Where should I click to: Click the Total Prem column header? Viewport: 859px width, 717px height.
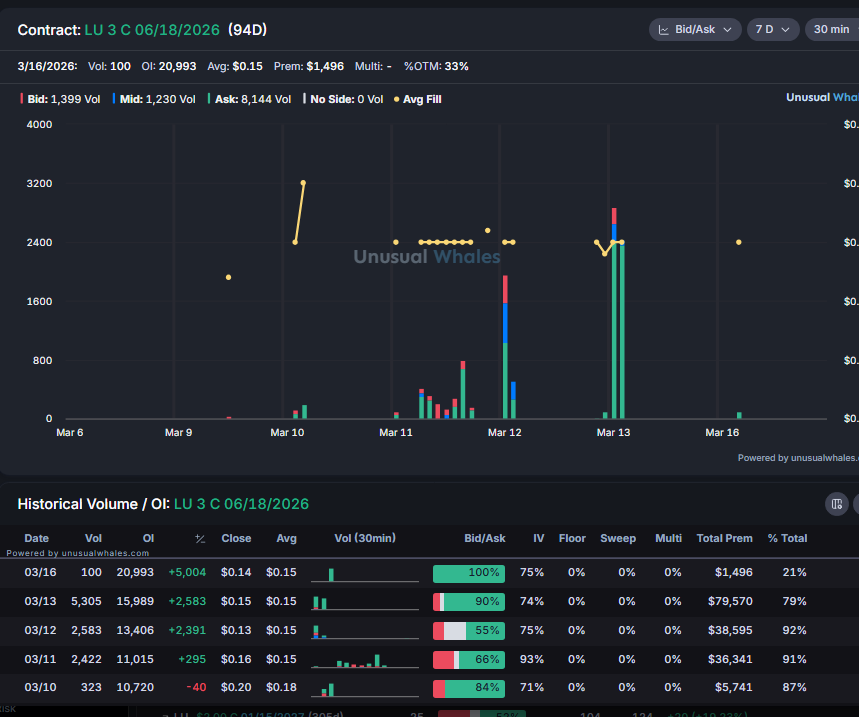[724, 538]
